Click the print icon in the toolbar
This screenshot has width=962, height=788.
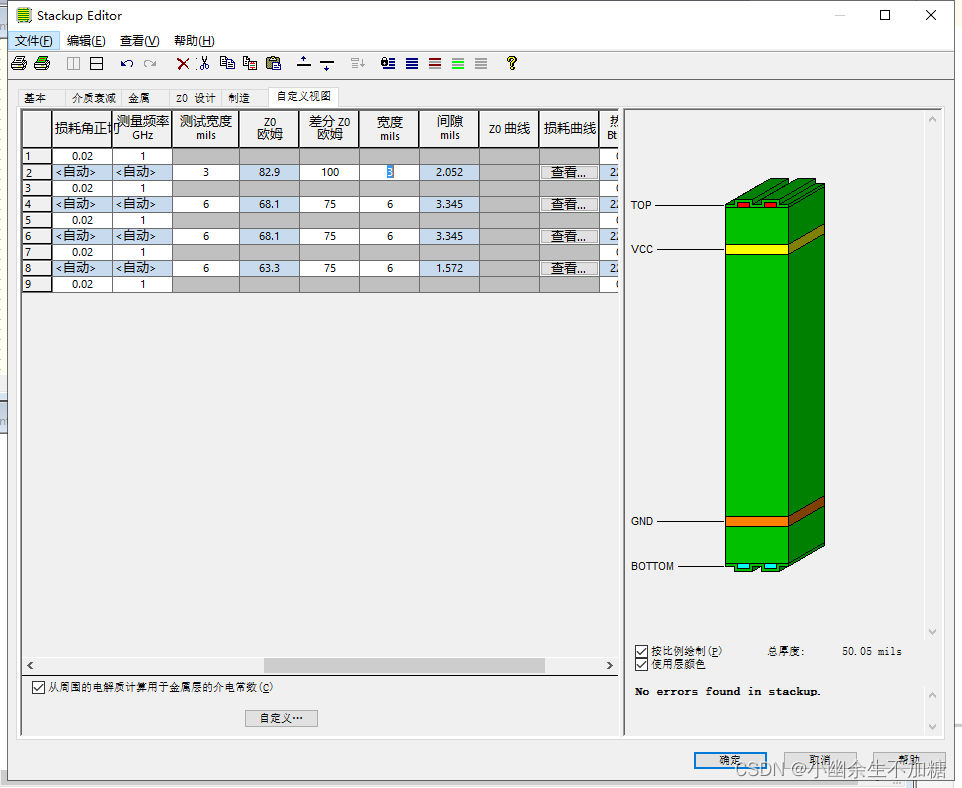(19, 63)
